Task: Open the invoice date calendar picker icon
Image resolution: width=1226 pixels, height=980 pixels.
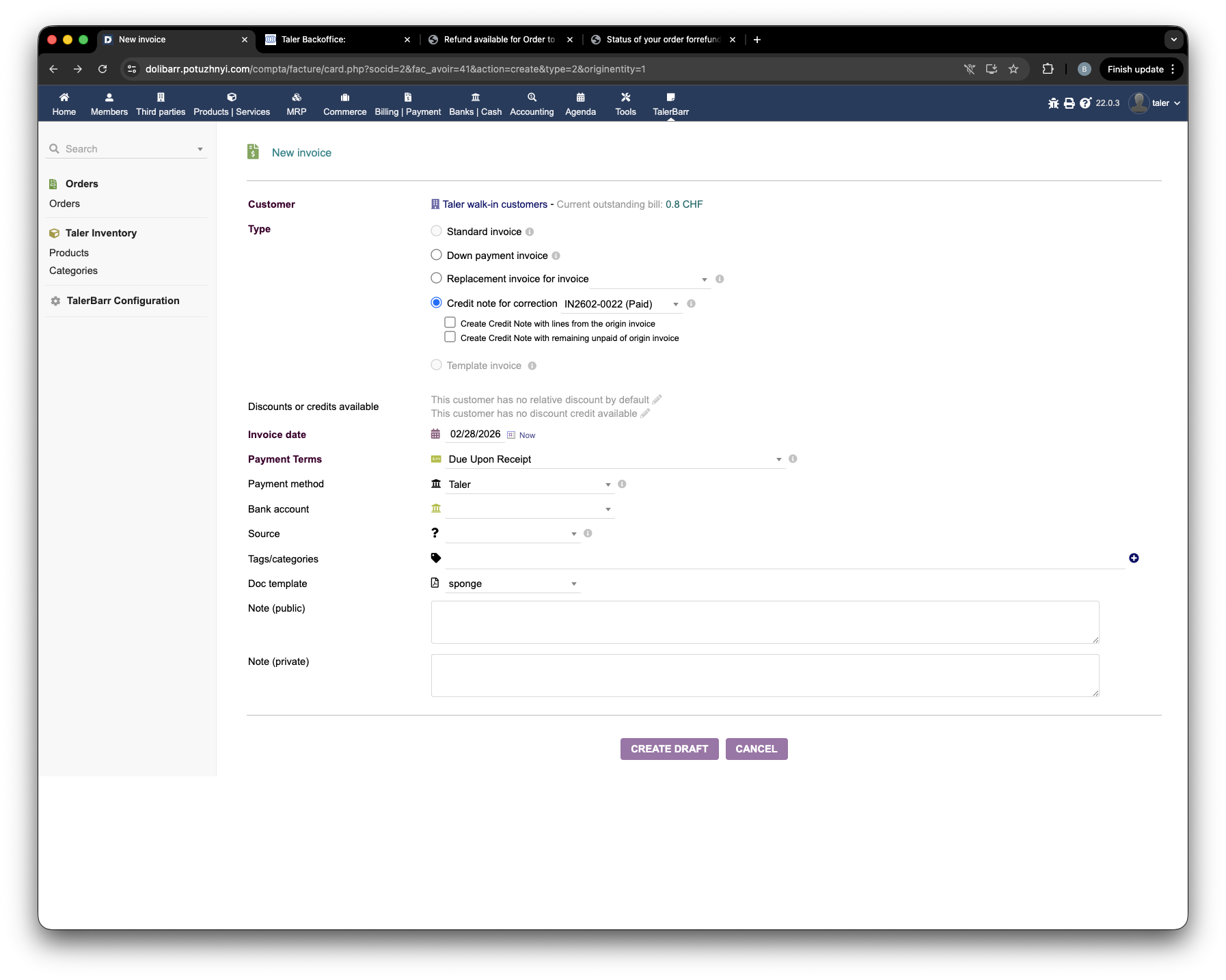Action: [511, 435]
